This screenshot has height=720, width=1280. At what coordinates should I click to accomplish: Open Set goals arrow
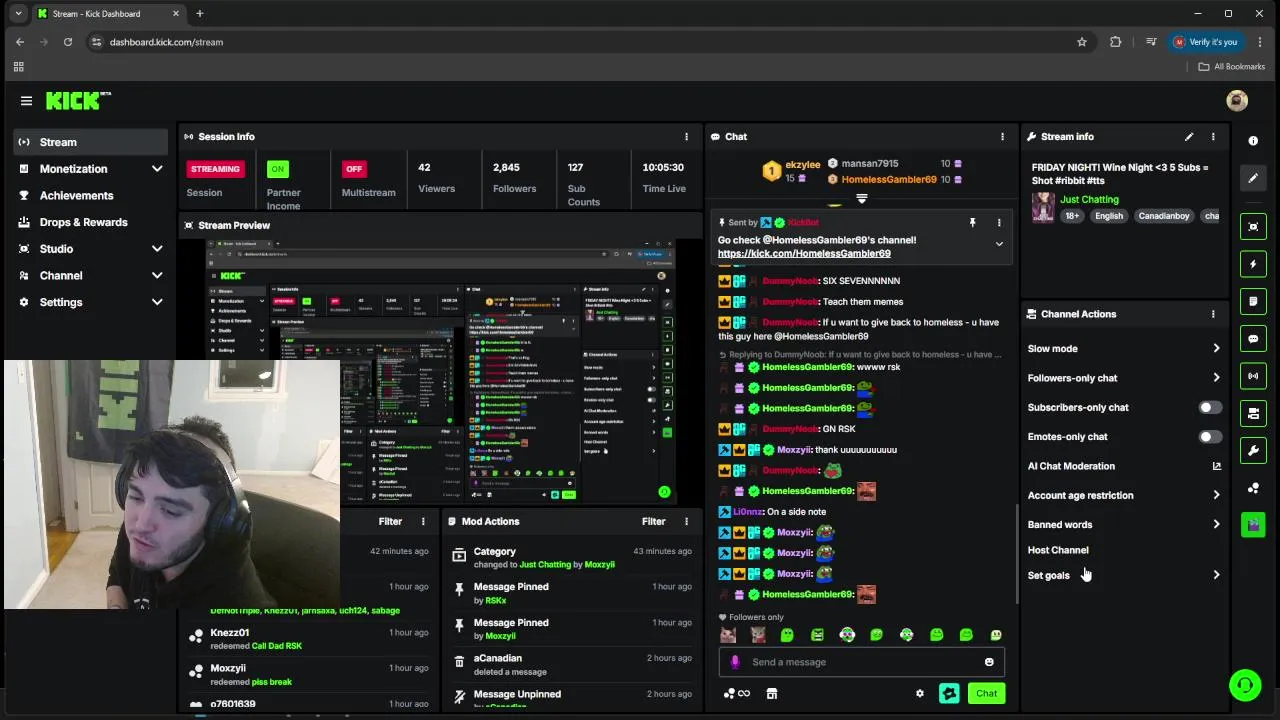click(x=1216, y=575)
